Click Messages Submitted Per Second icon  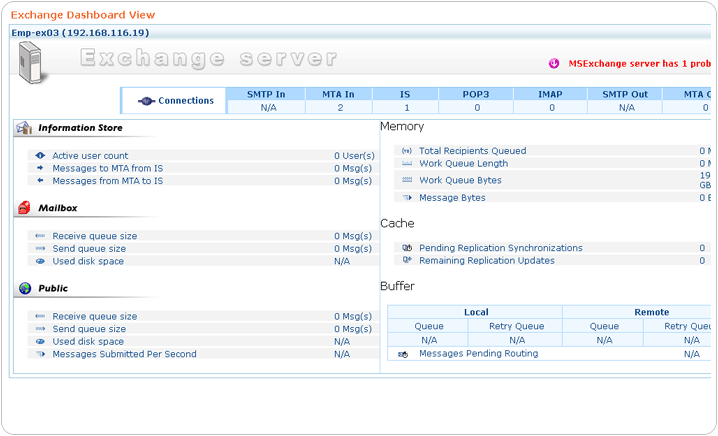click(40, 354)
